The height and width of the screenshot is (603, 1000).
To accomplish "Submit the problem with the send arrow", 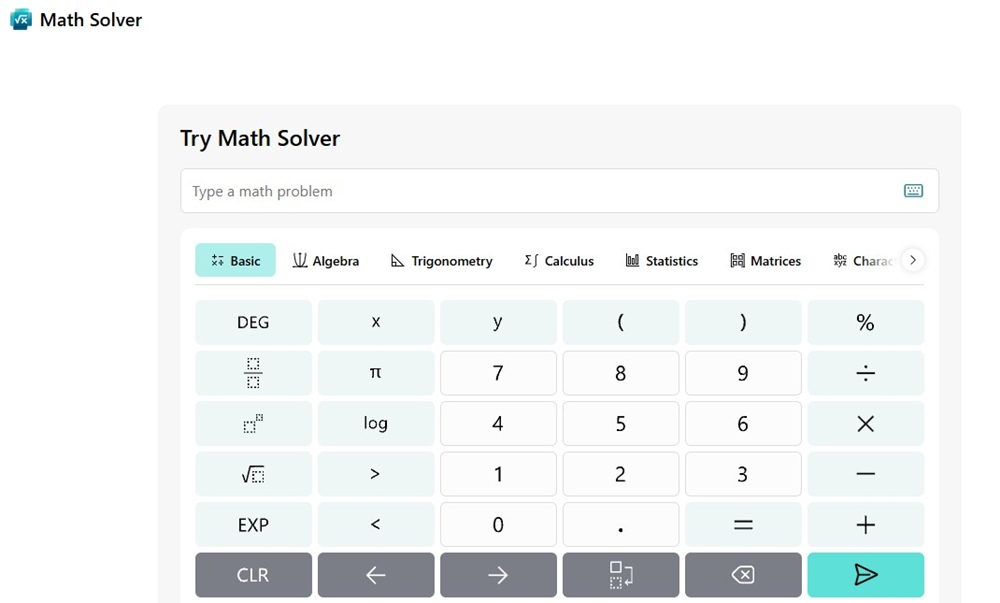I will click(865, 574).
